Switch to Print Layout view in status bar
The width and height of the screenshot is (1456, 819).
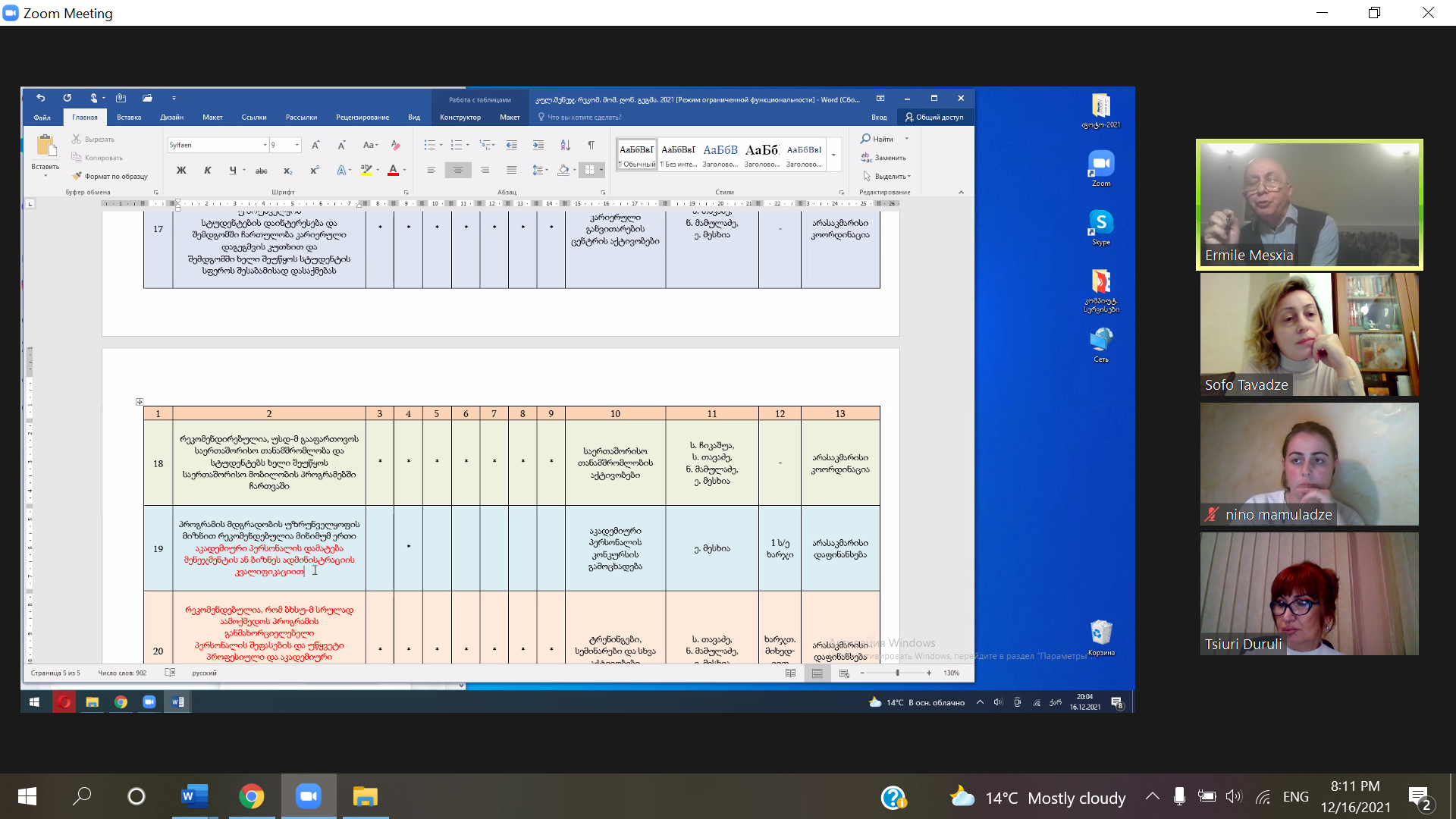coord(817,673)
